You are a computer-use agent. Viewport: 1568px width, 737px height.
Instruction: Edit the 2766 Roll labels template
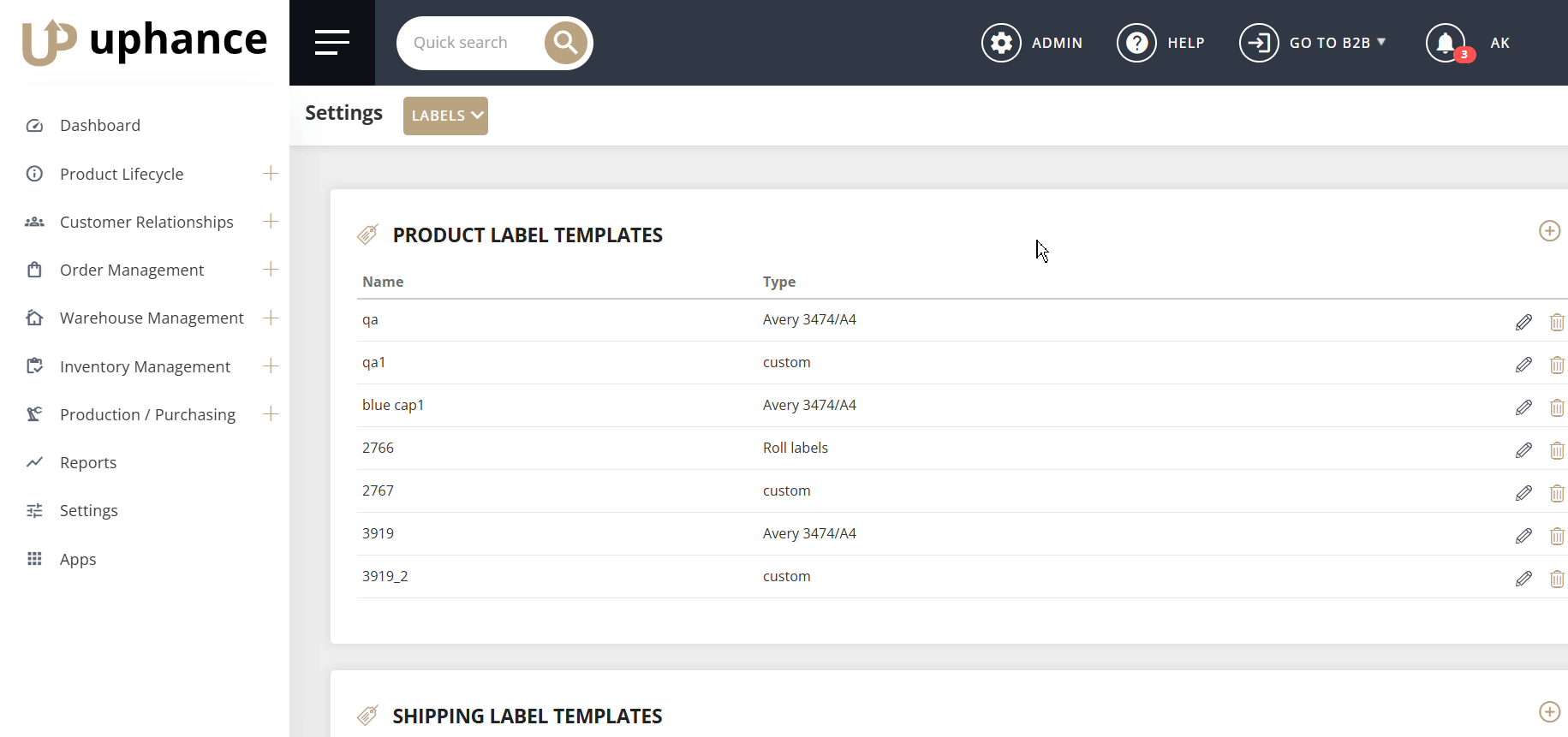(x=1523, y=450)
